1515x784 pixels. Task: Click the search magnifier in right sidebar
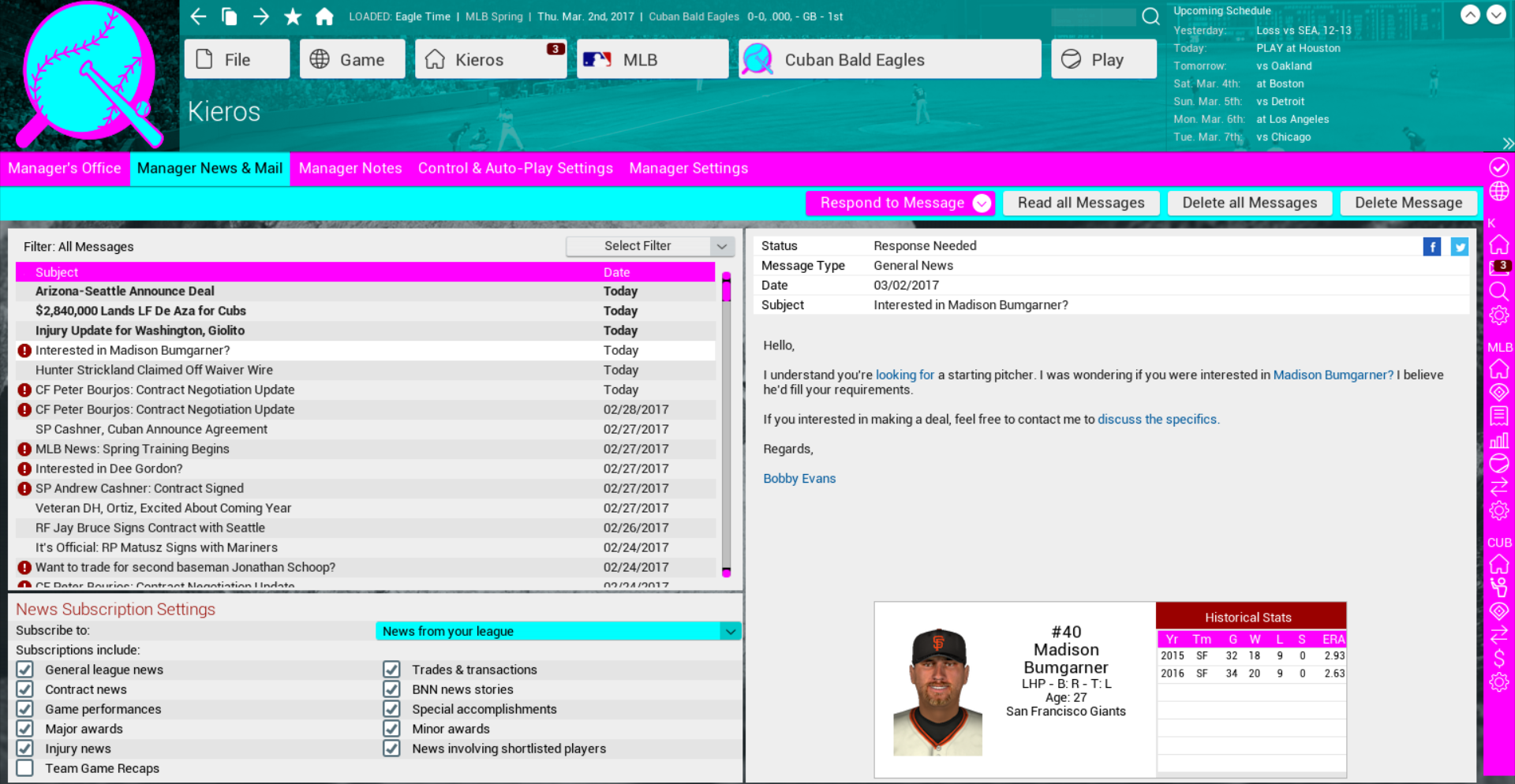click(x=1499, y=292)
